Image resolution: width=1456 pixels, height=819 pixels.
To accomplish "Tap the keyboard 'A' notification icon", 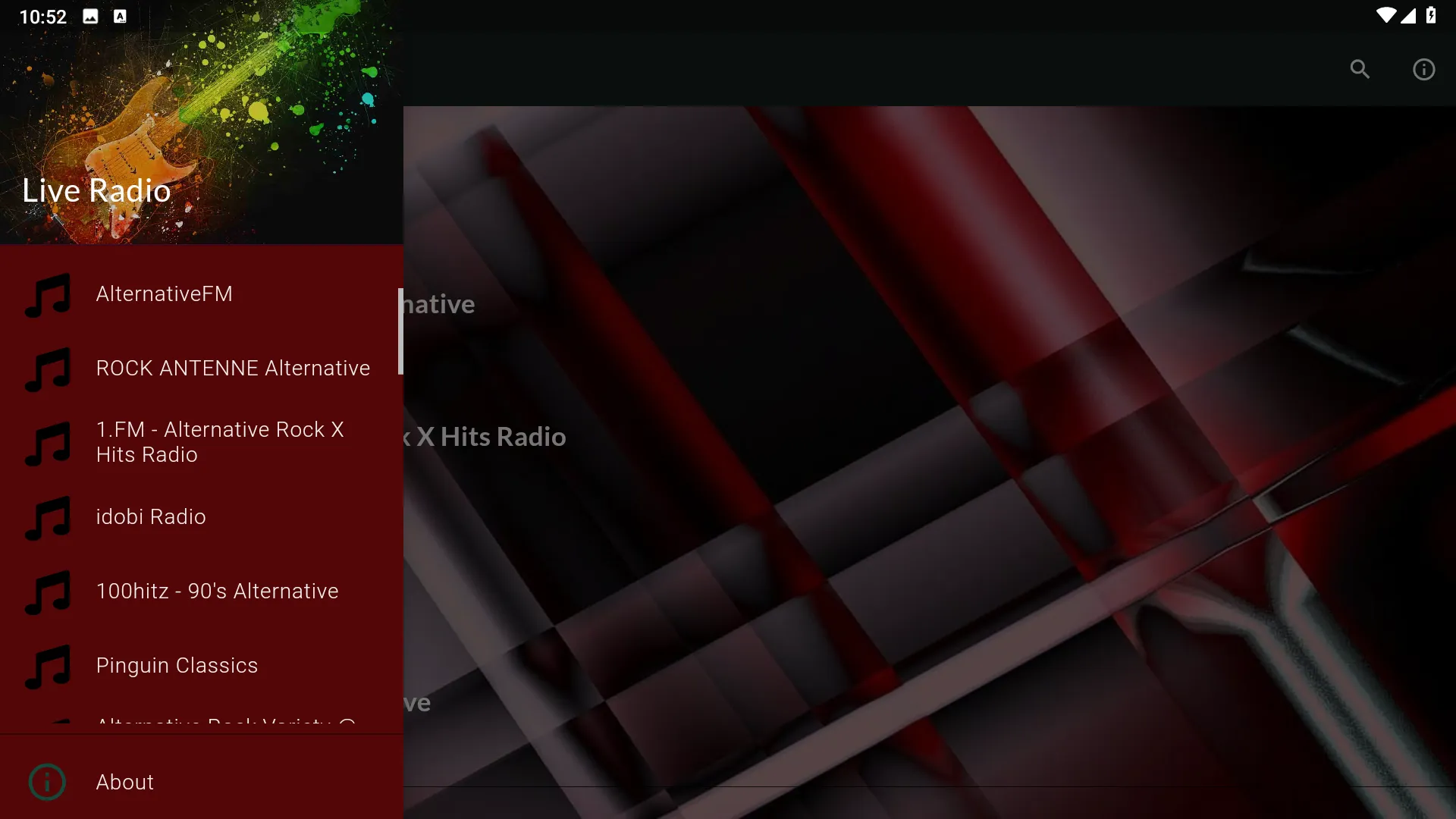I will coord(120,17).
